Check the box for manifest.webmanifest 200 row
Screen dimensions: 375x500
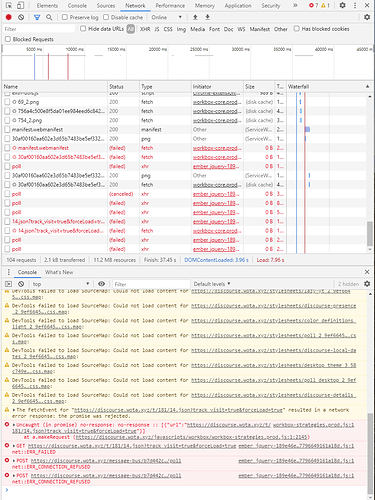pos(7,129)
